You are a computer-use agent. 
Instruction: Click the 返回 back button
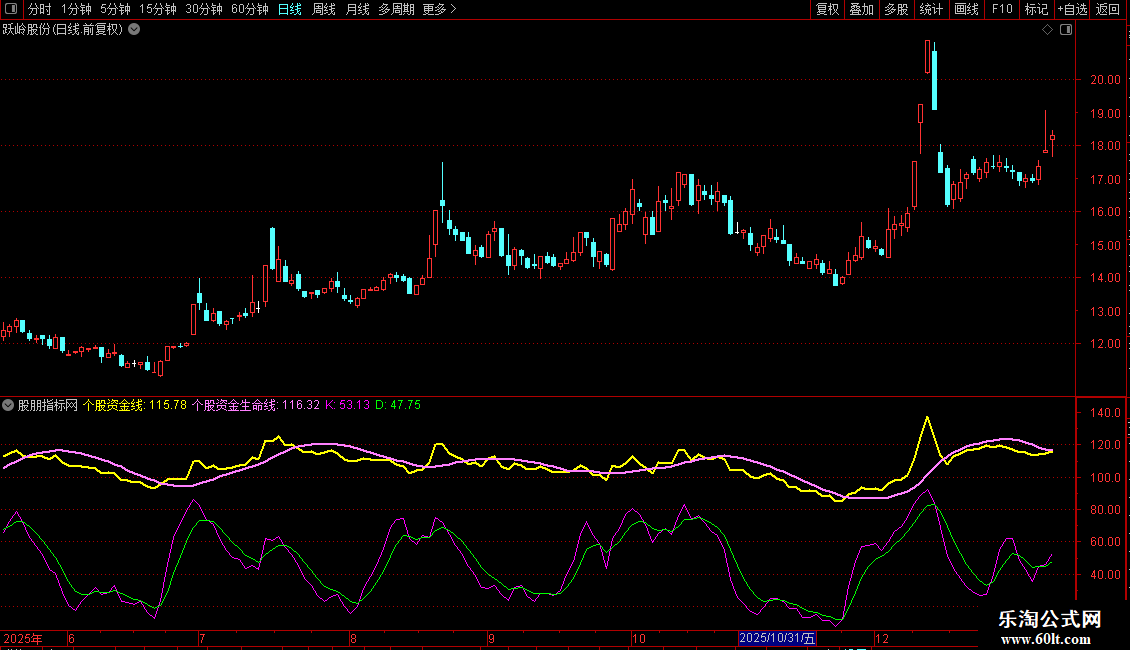pos(1108,9)
